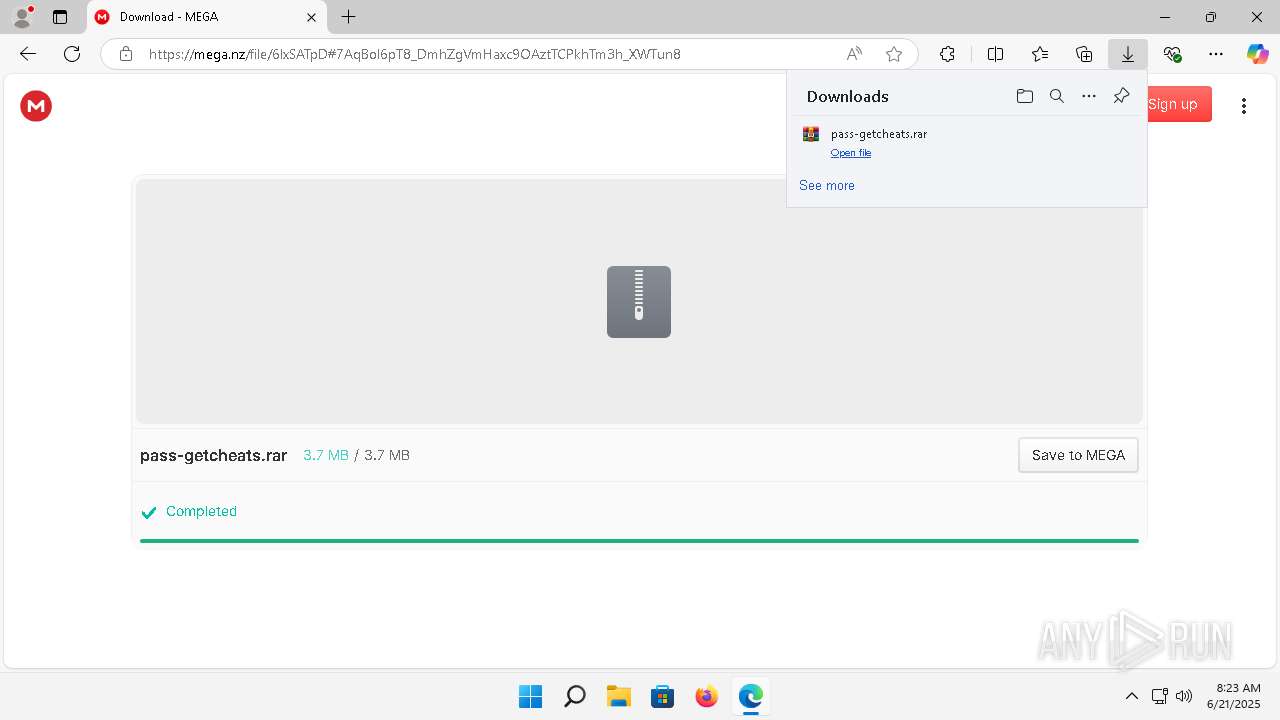Go back to the previous page
This screenshot has height=720, width=1280.
(x=28, y=54)
